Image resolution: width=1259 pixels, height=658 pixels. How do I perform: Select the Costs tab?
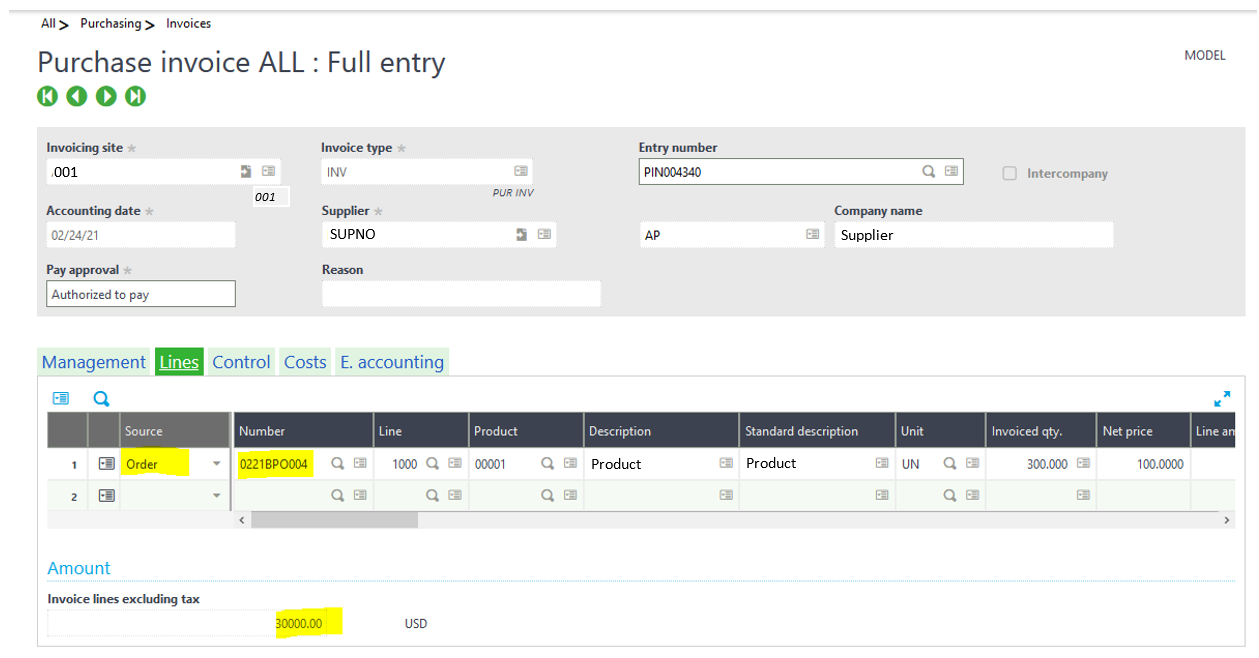click(x=305, y=362)
